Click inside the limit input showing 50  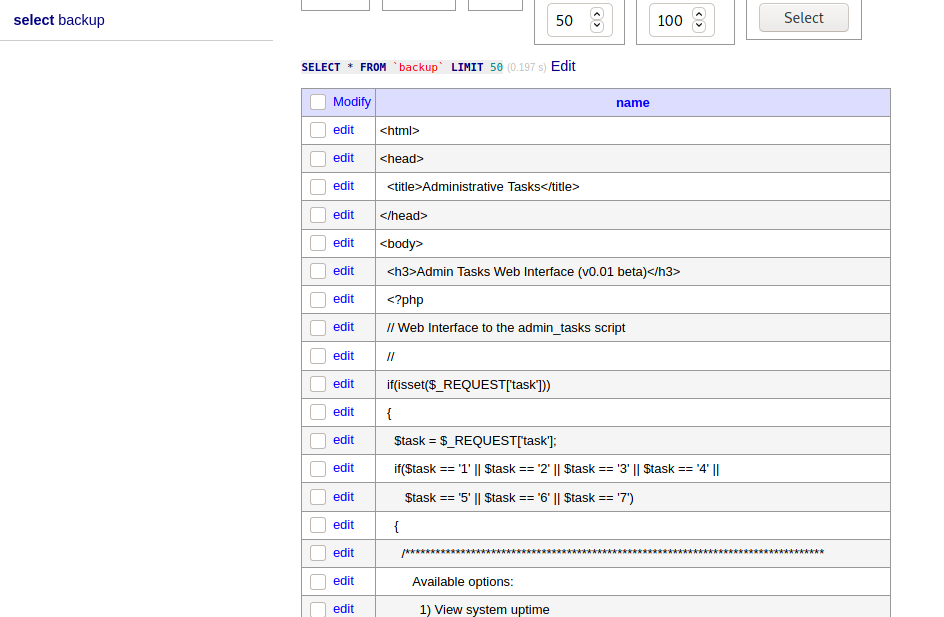(x=566, y=20)
